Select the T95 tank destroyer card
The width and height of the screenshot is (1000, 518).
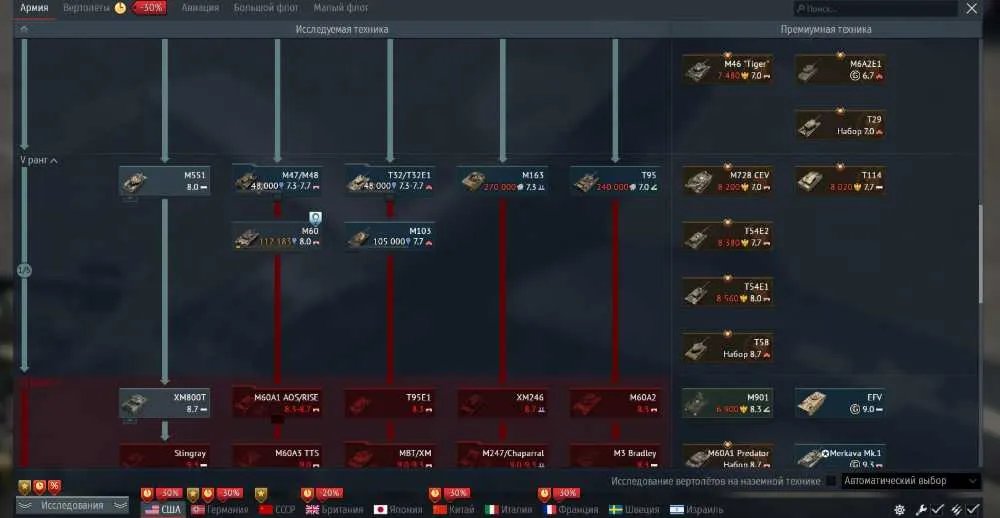click(x=615, y=181)
